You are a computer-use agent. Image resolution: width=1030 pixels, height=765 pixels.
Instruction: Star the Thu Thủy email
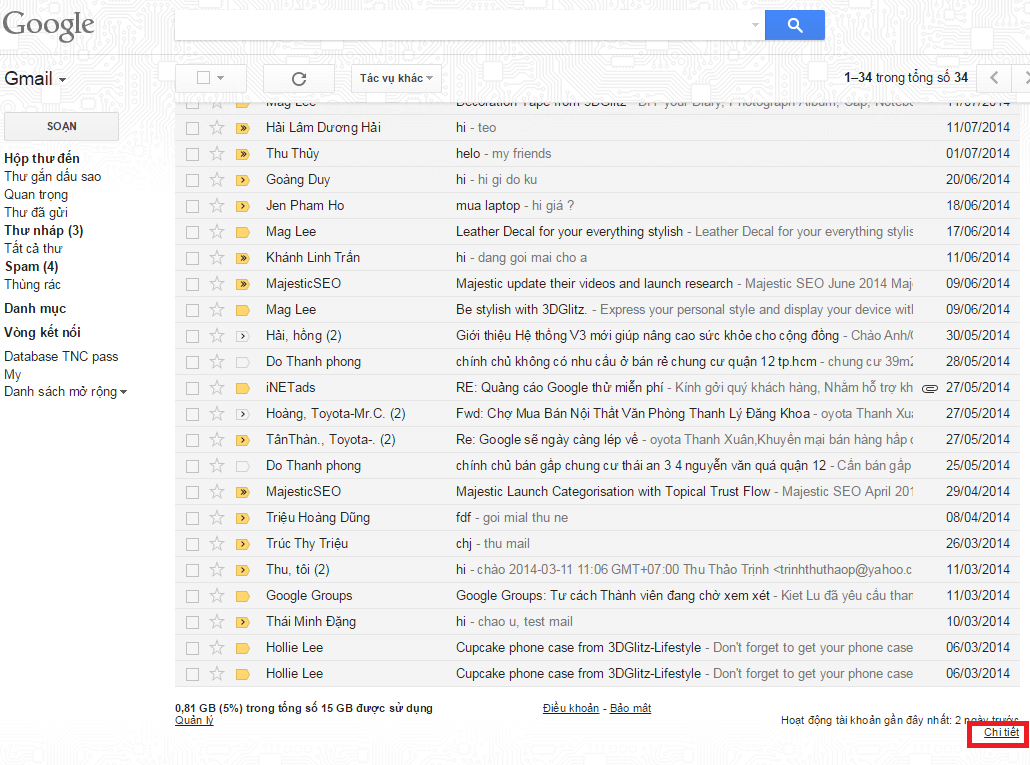tap(217, 154)
